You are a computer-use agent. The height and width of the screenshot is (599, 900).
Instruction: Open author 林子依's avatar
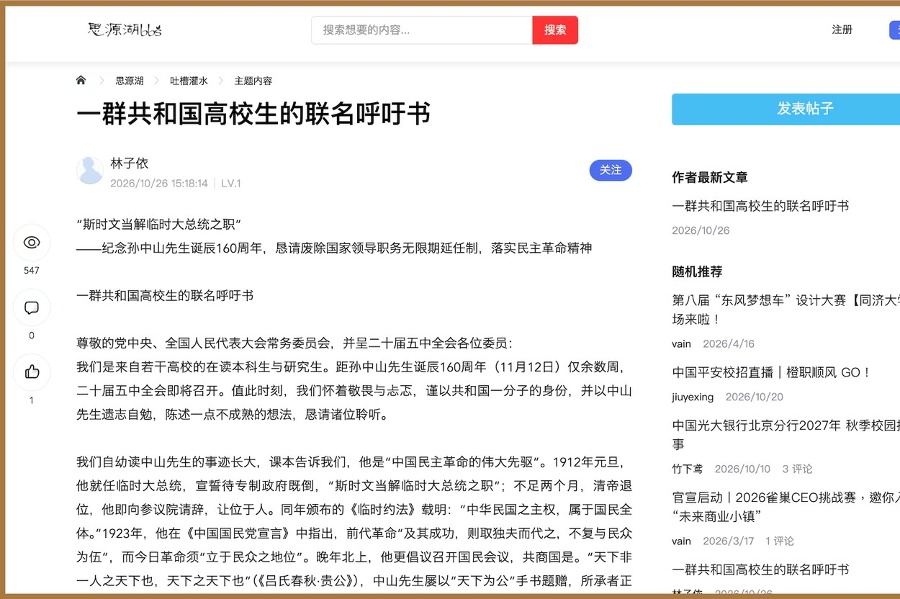point(90,170)
